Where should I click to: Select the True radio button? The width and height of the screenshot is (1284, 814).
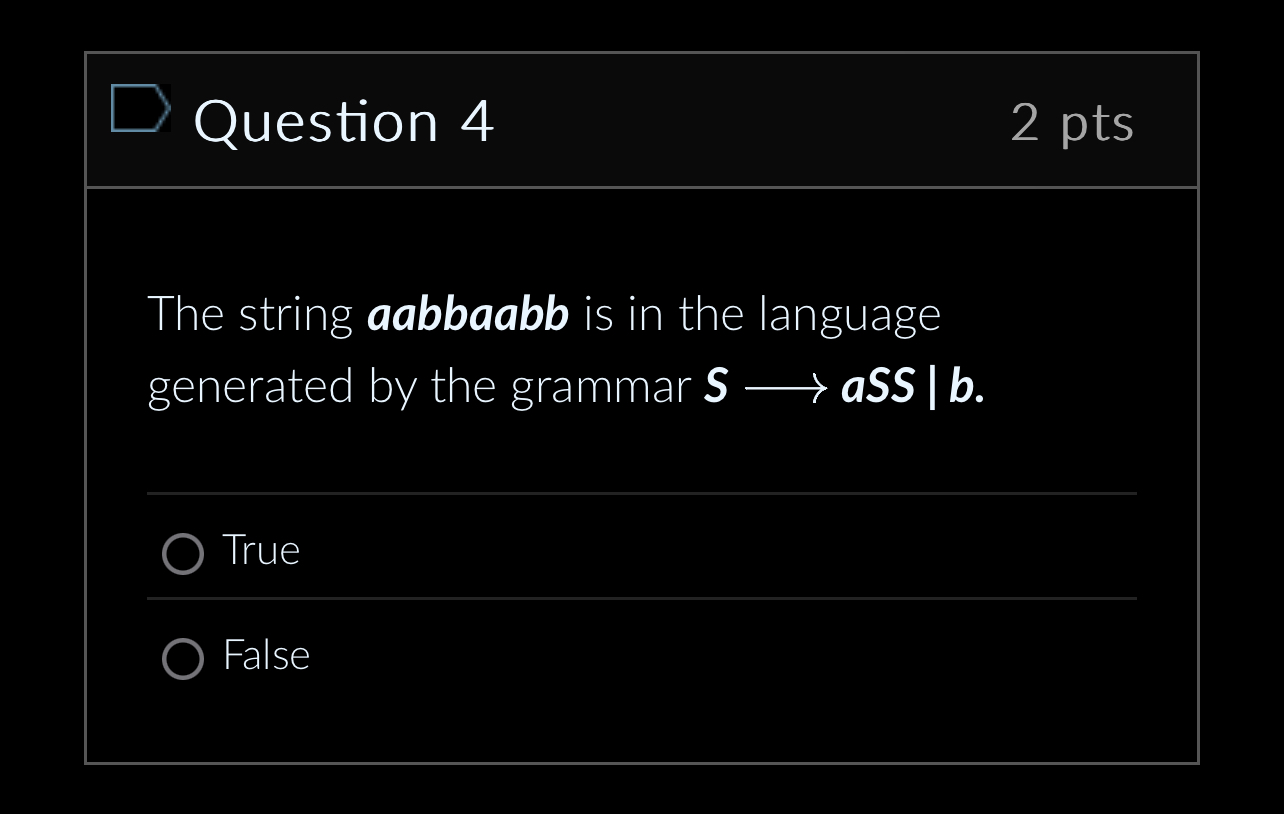183,553
